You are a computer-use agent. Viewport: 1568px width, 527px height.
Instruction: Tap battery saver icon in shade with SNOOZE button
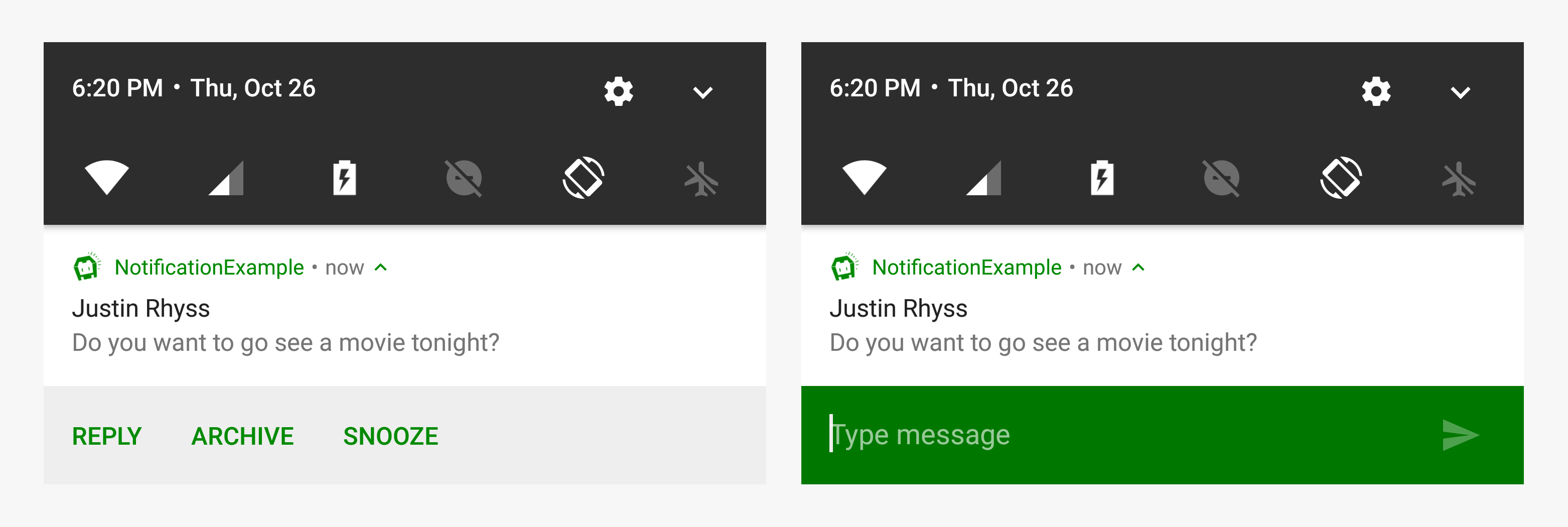345,178
